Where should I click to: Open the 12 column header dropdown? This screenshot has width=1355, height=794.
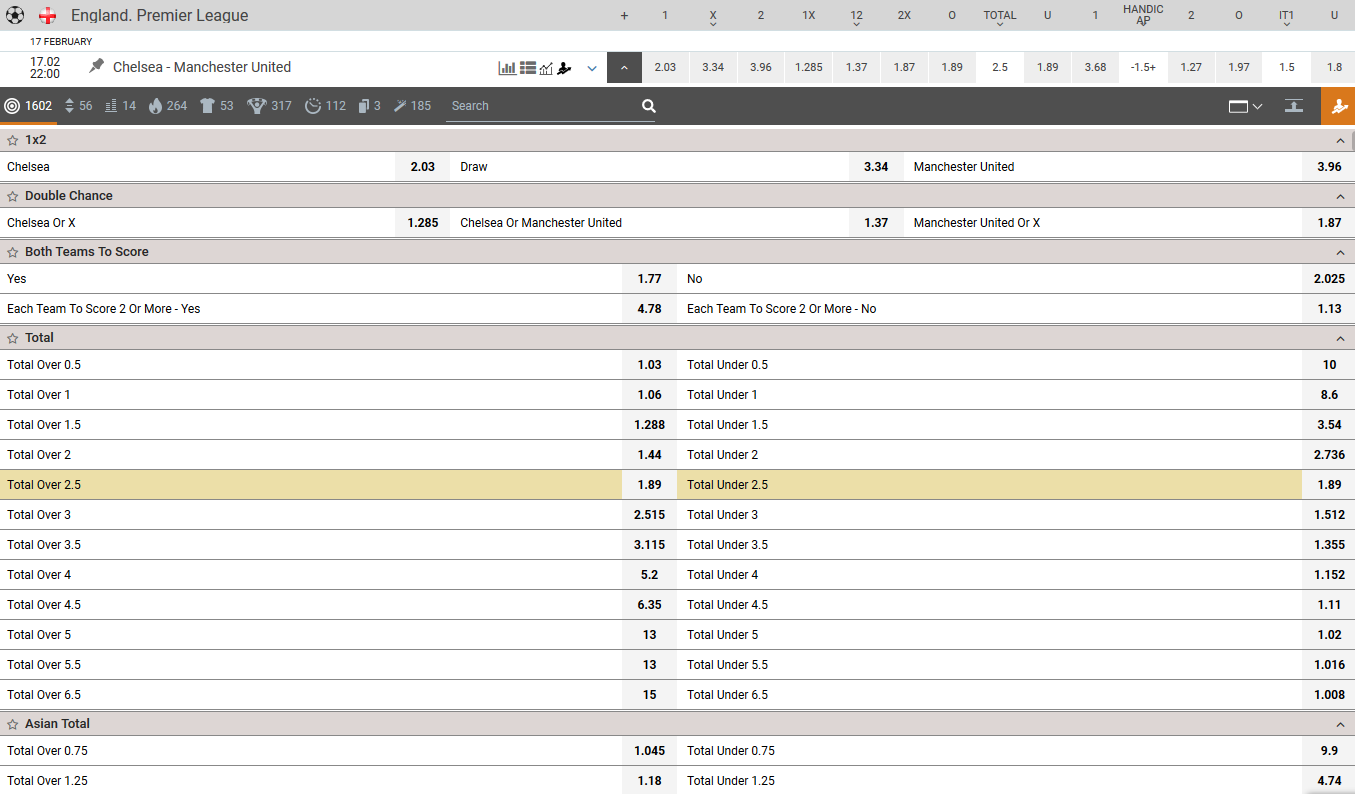click(x=856, y=17)
